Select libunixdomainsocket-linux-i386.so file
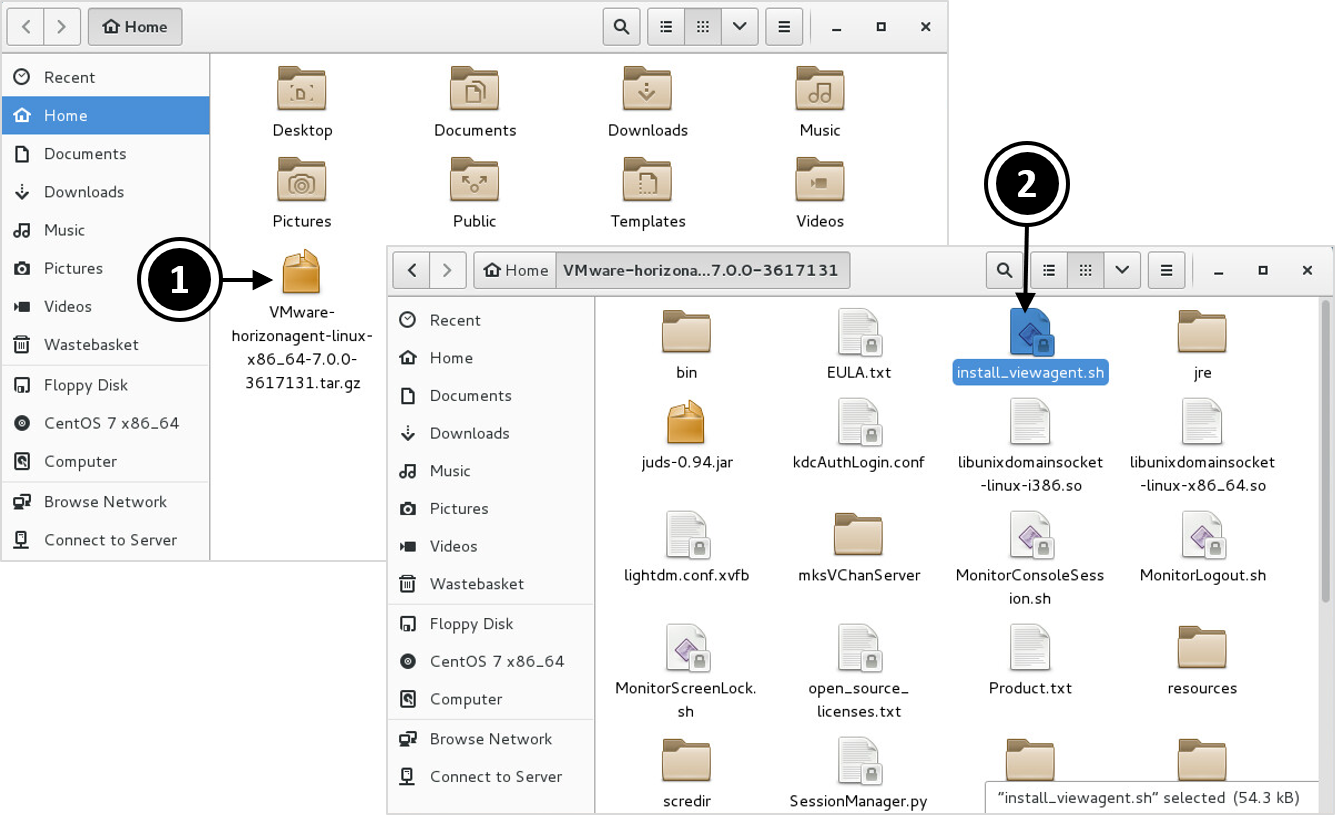 [1030, 422]
